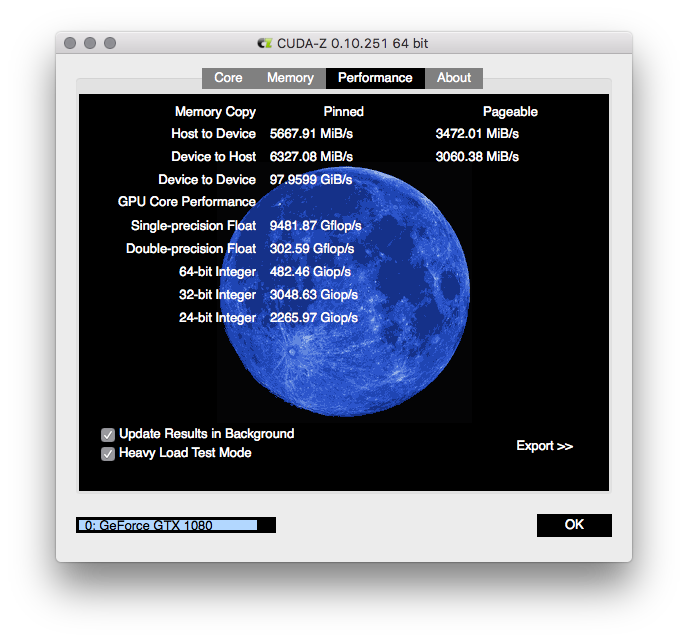
Task: Click the 9481.87 Gflop/s value
Action: pos(315,226)
